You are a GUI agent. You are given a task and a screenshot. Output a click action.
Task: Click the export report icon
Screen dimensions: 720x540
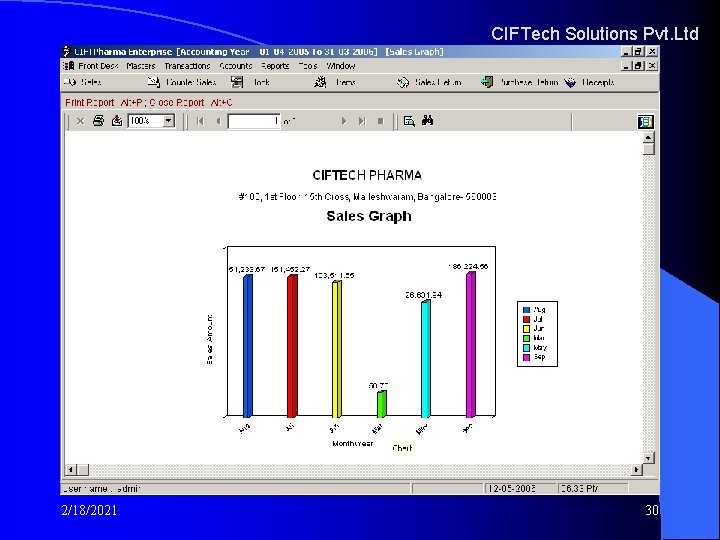coord(117,121)
